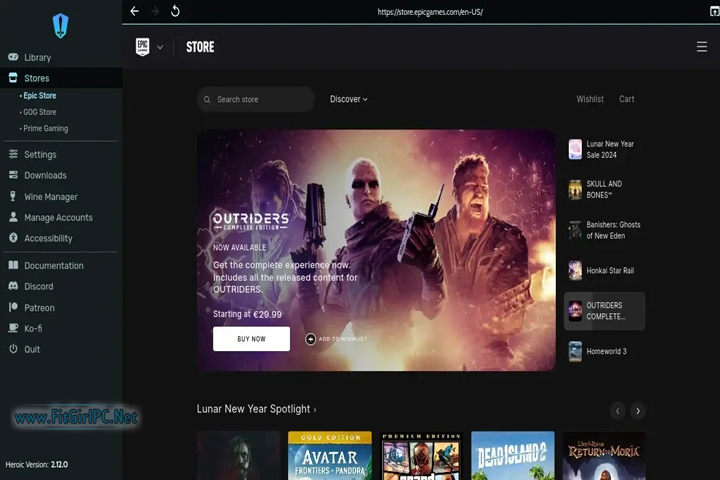Add Outriders to wishlist
Image resolution: width=720 pixels, height=480 pixels.
click(336, 339)
